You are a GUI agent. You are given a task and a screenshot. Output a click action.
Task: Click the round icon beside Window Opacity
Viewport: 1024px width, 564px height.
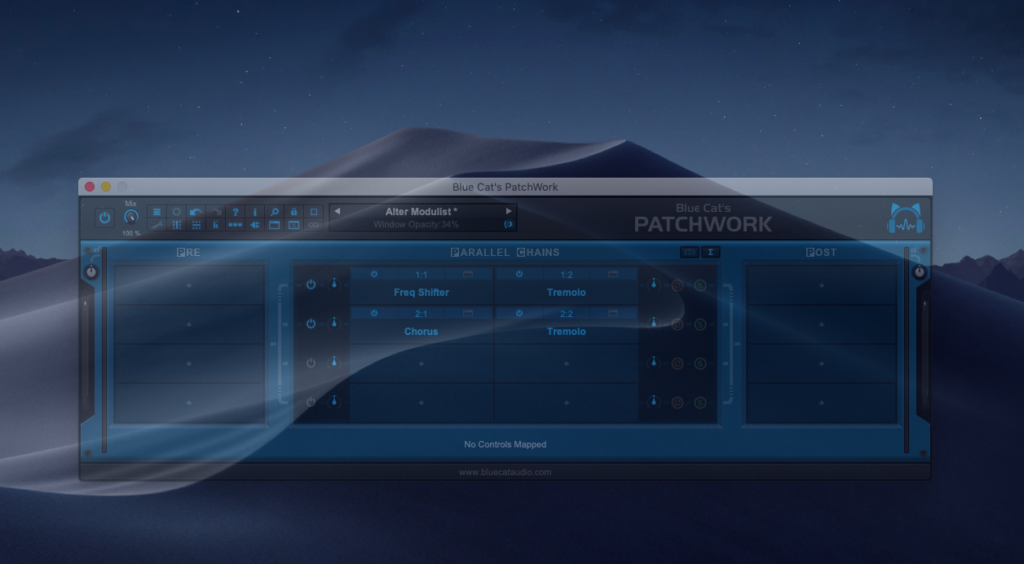[509, 225]
